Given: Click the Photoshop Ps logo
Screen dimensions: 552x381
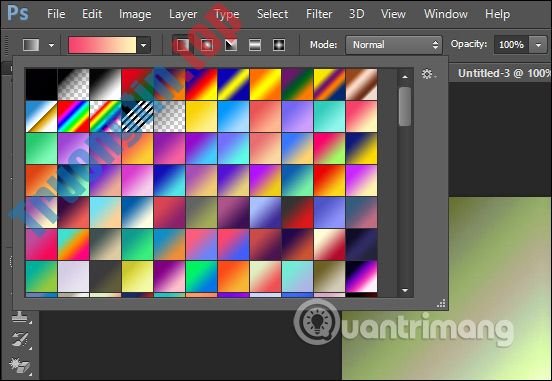Looking at the screenshot, I should 18,13.
